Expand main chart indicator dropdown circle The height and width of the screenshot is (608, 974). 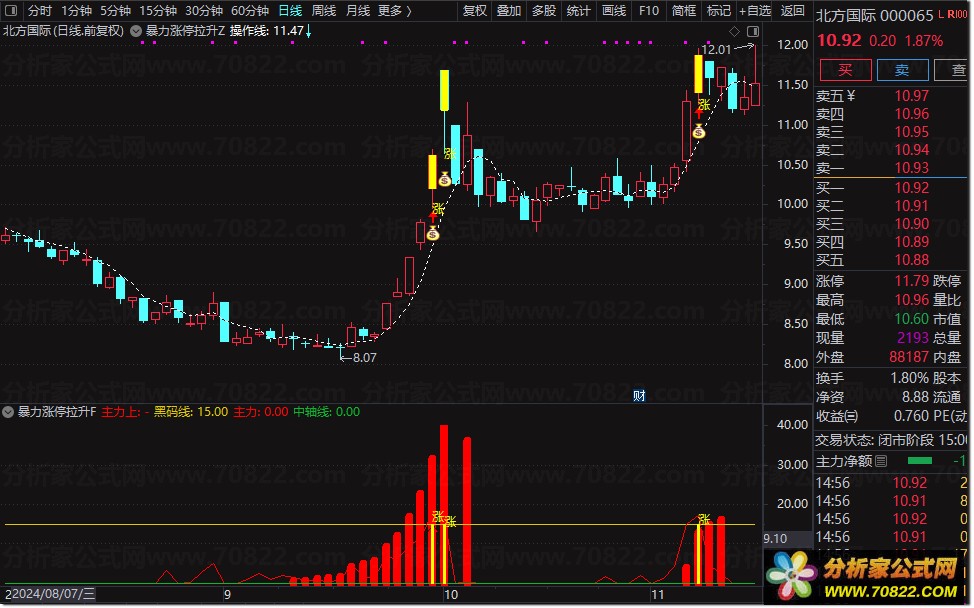click(x=135, y=30)
